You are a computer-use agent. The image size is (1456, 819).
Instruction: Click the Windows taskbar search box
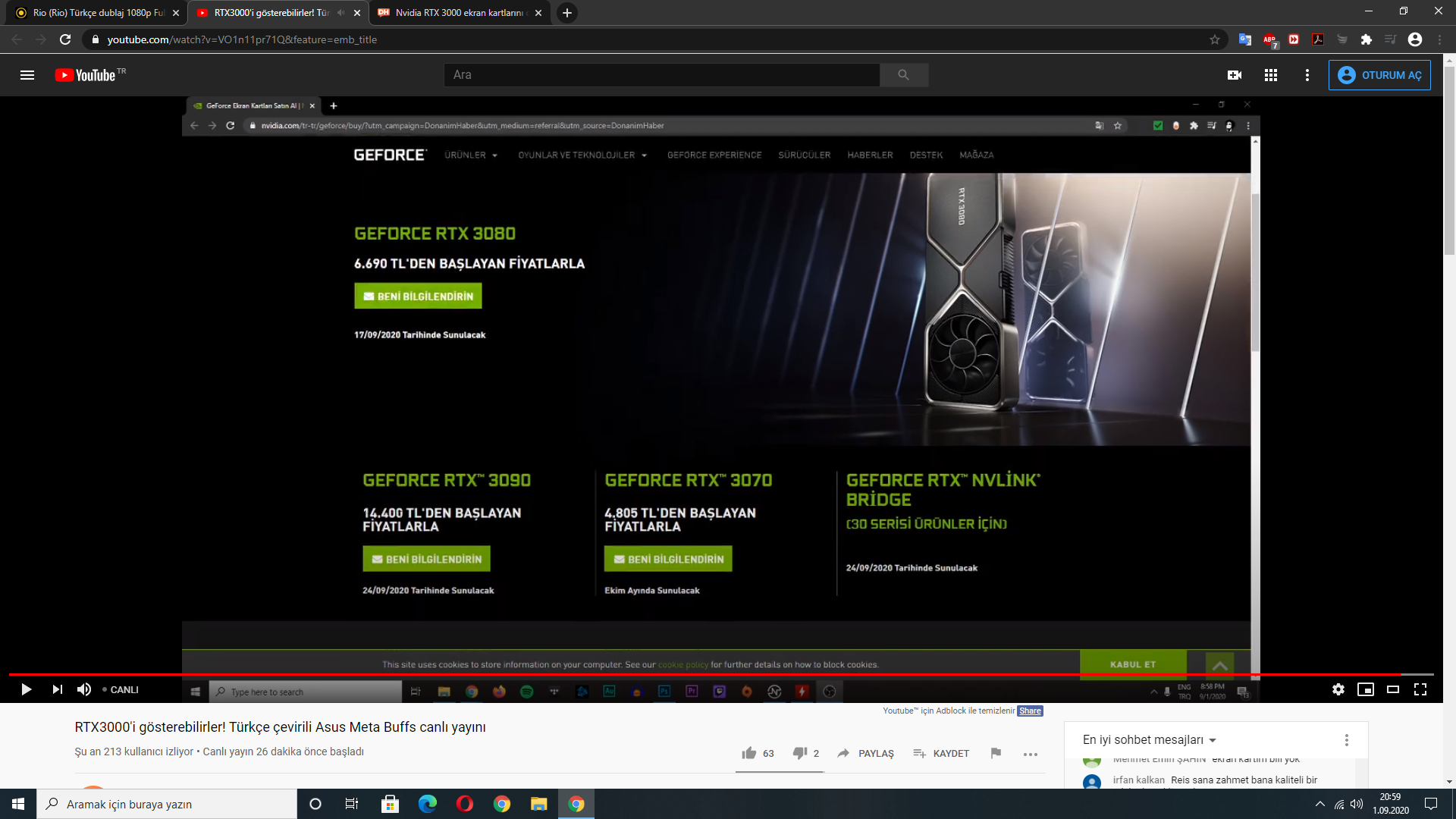[x=167, y=804]
